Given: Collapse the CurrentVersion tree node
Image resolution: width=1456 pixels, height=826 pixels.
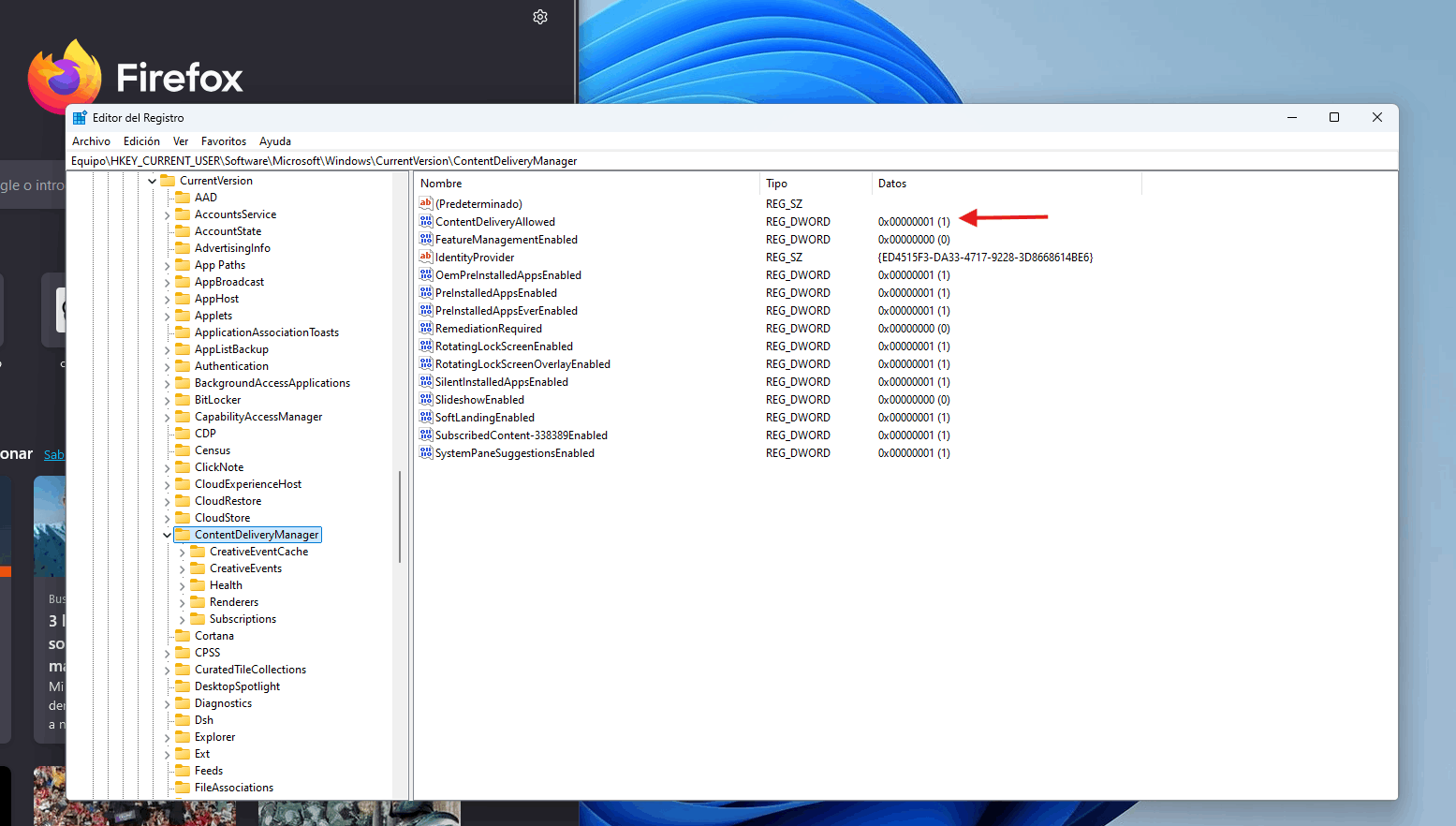Looking at the screenshot, I should [152, 181].
